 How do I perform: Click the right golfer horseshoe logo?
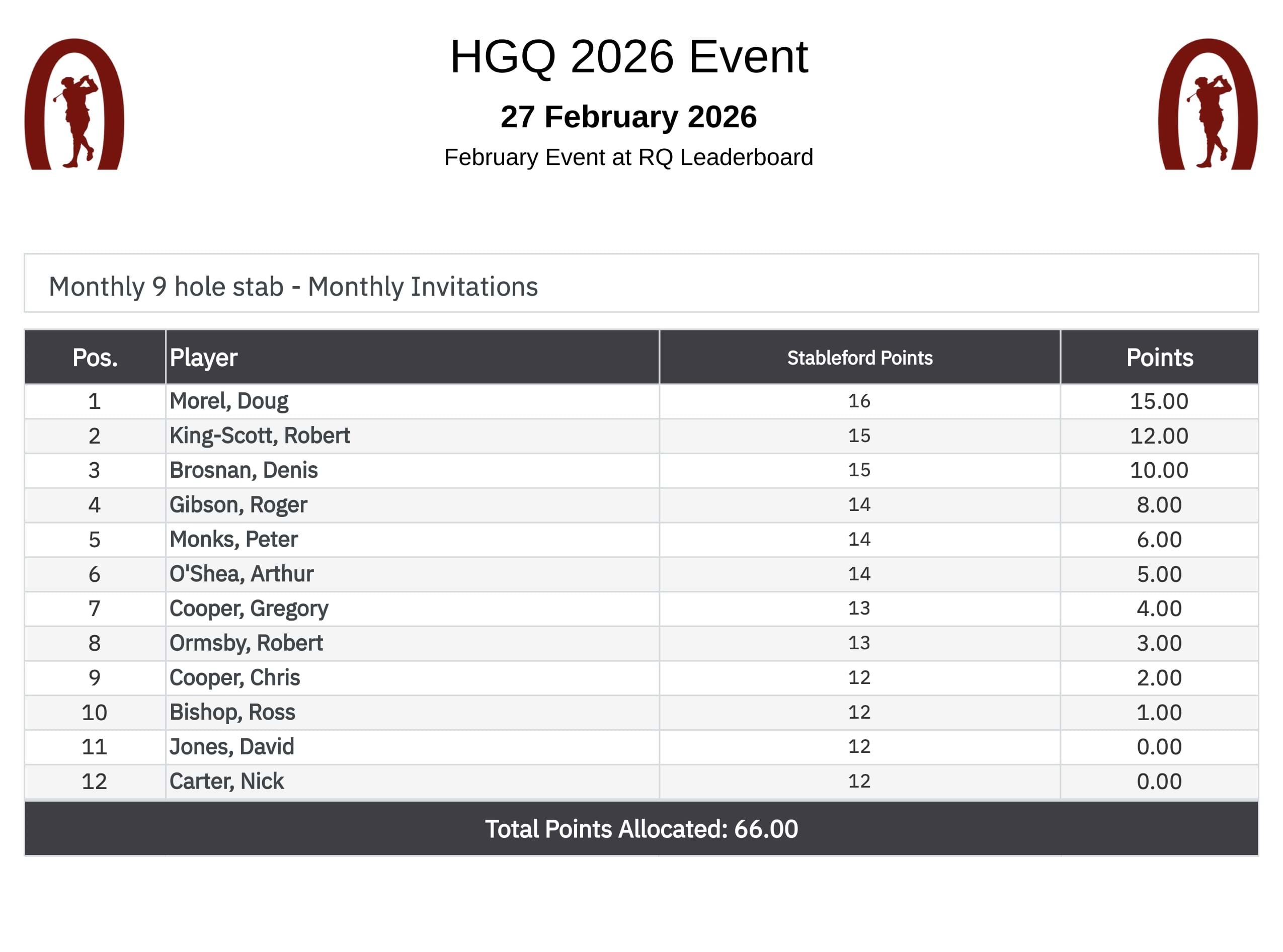1208,104
